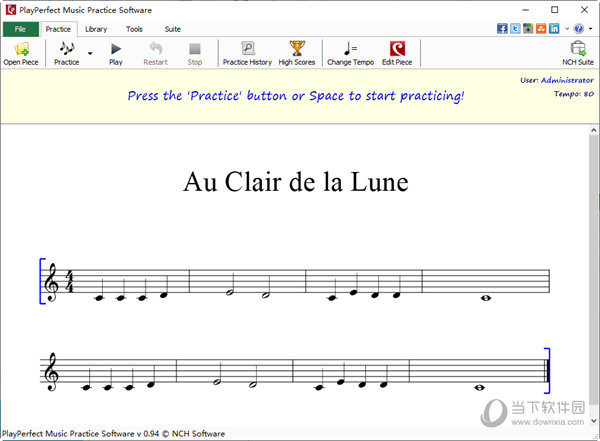The image size is (600, 441).
Task: Switch to the Library tab
Action: tap(96, 29)
